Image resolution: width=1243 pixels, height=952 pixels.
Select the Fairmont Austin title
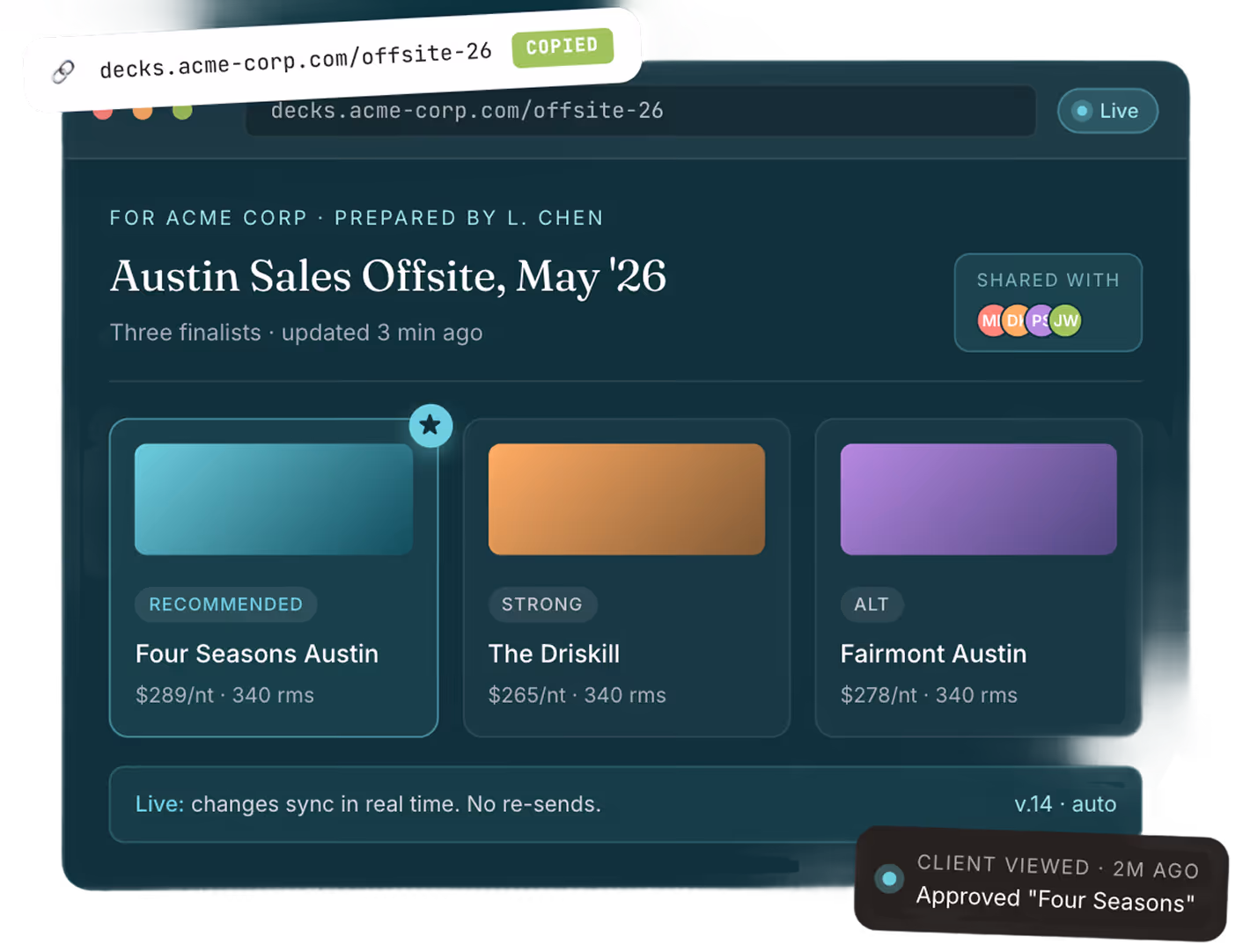(934, 654)
